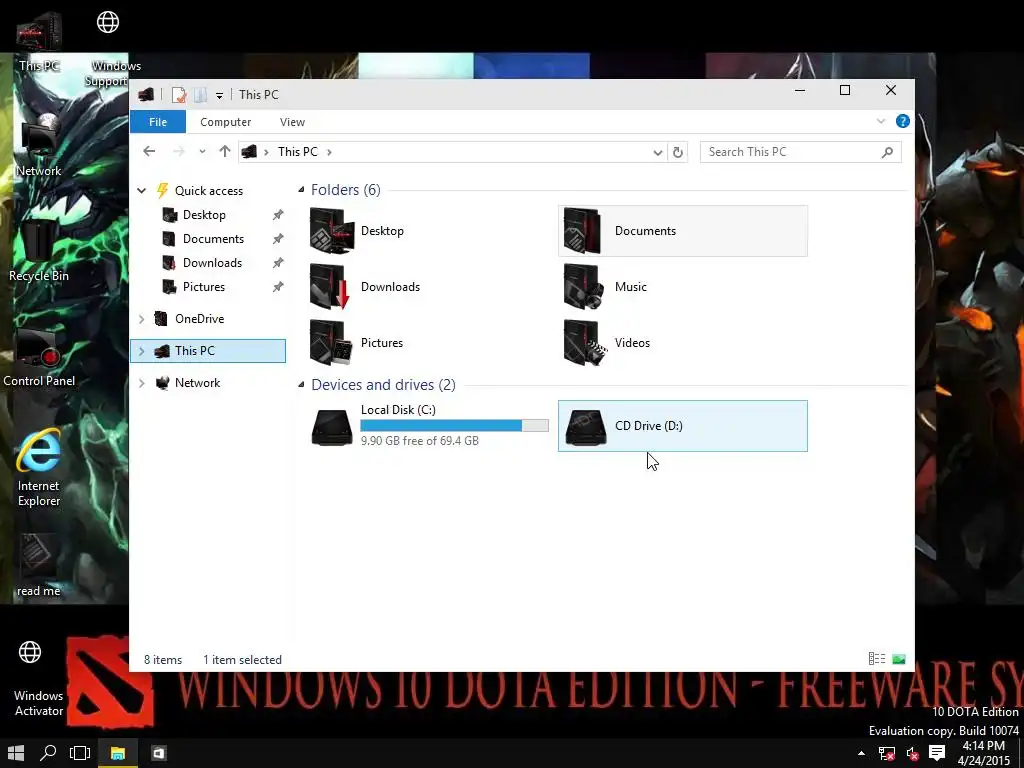The height and width of the screenshot is (768, 1024).
Task: Select the Recycle Bin desktop icon
Action: pos(39,251)
